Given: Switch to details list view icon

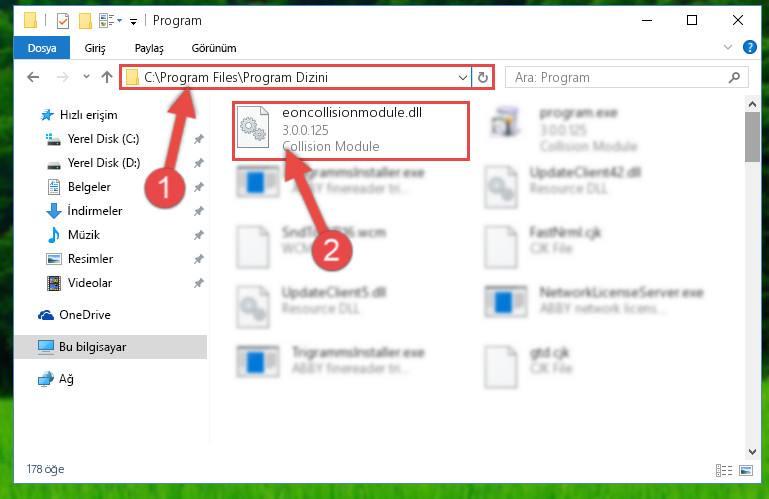Looking at the screenshot, I should point(724,471).
